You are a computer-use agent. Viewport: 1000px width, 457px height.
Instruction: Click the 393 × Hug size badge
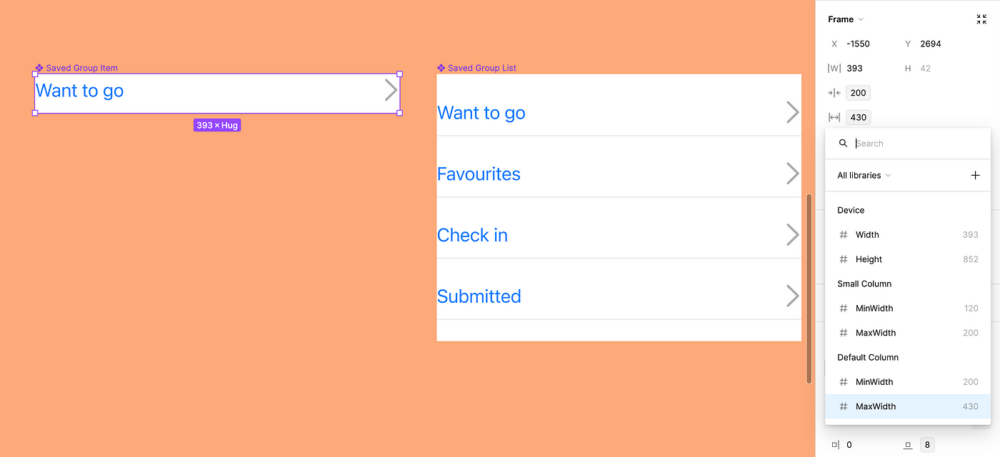(x=217, y=125)
